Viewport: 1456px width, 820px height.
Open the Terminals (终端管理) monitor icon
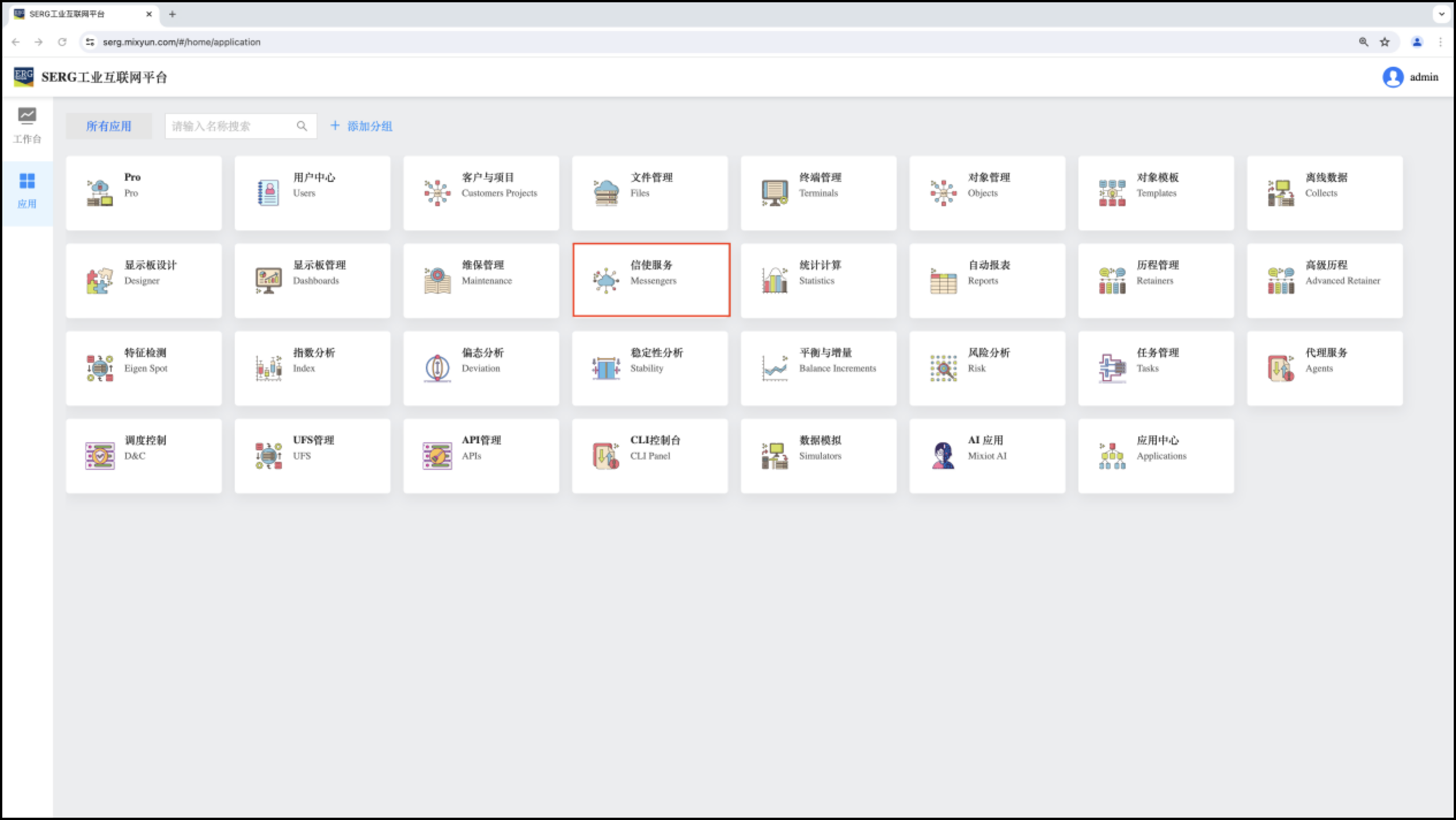pos(775,193)
